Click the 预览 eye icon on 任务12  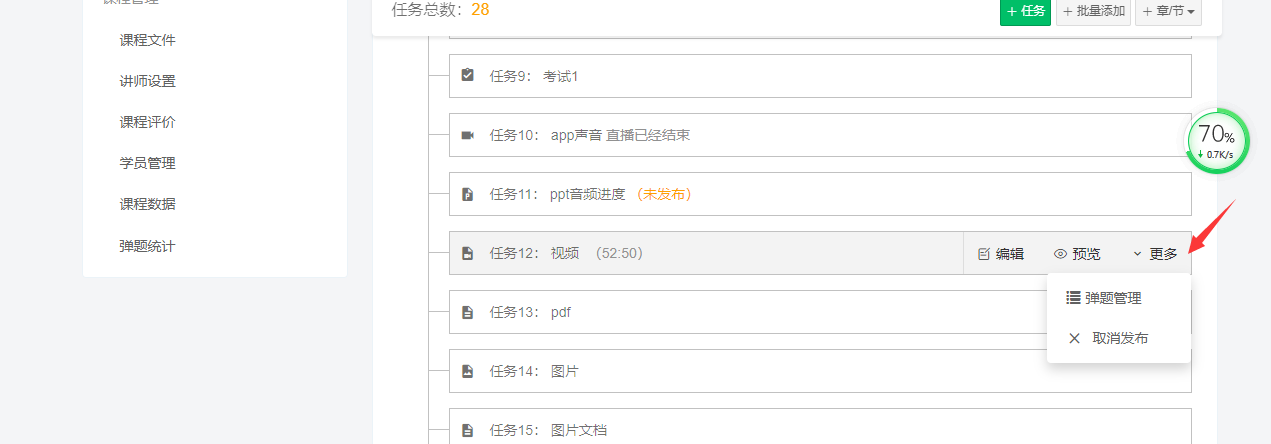point(1061,254)
